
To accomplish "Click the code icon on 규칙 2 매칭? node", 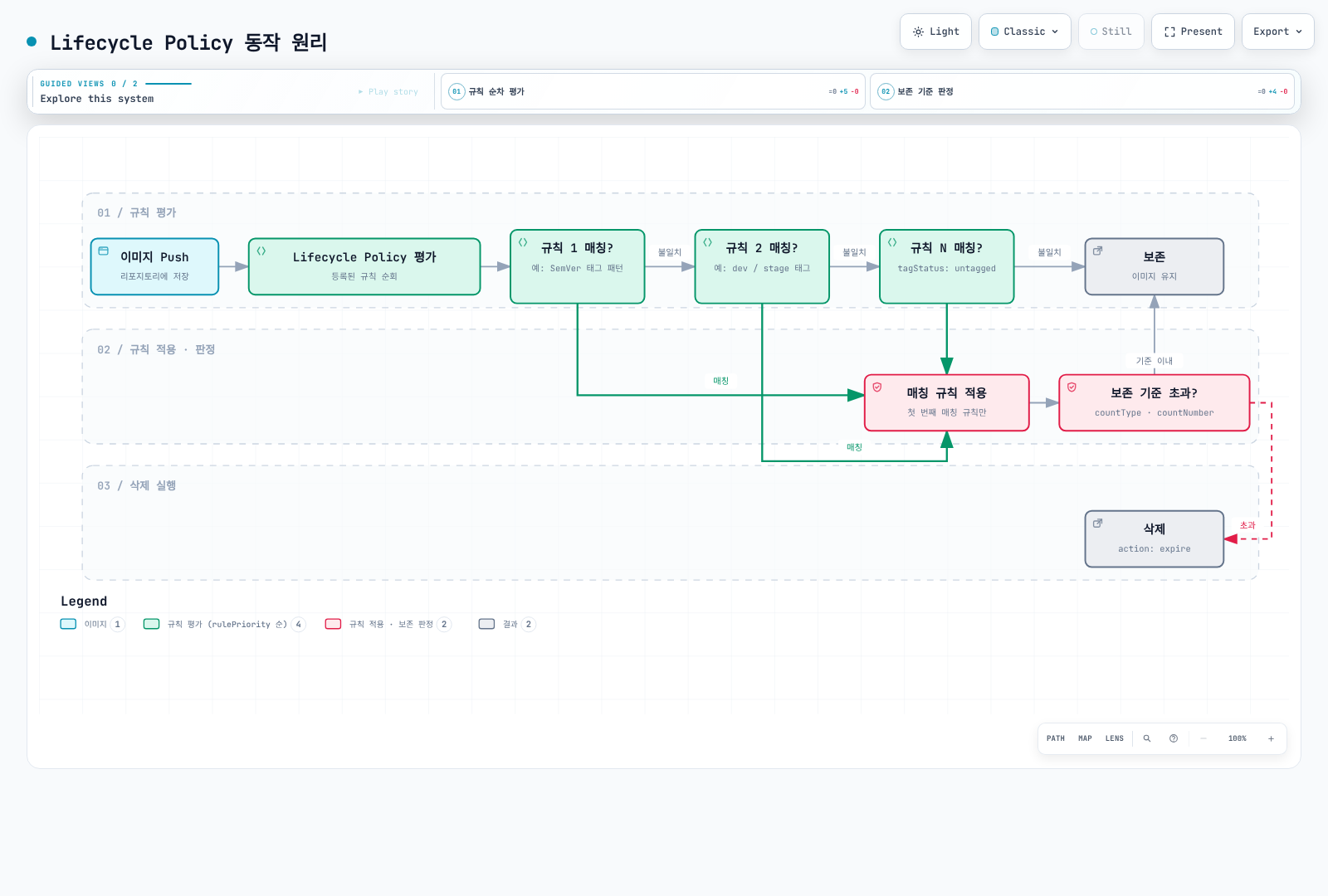I will pos(707,242).
